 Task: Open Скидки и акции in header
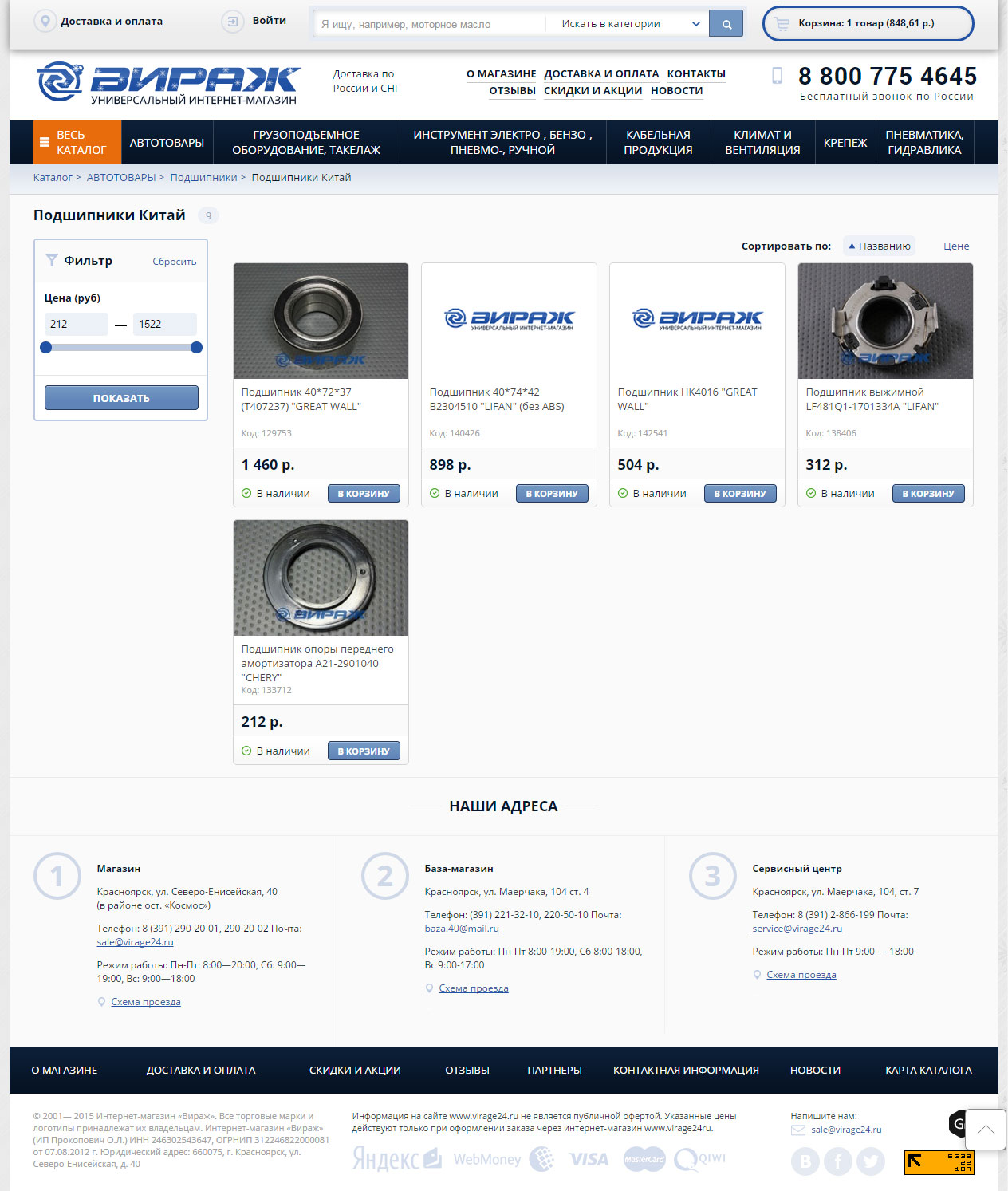[593, 91]
